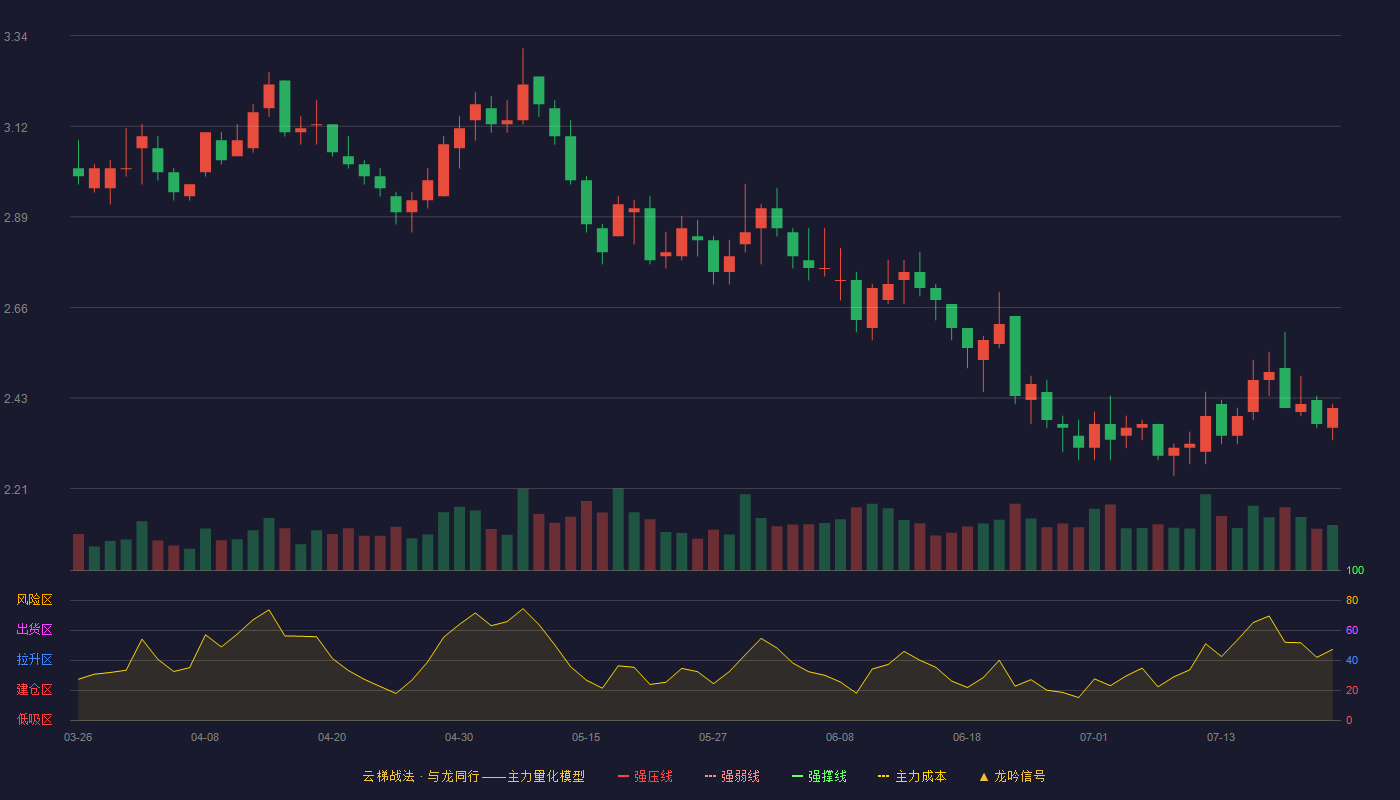
Task: Click the 03-26 date axis label
Action: [78, 737]
